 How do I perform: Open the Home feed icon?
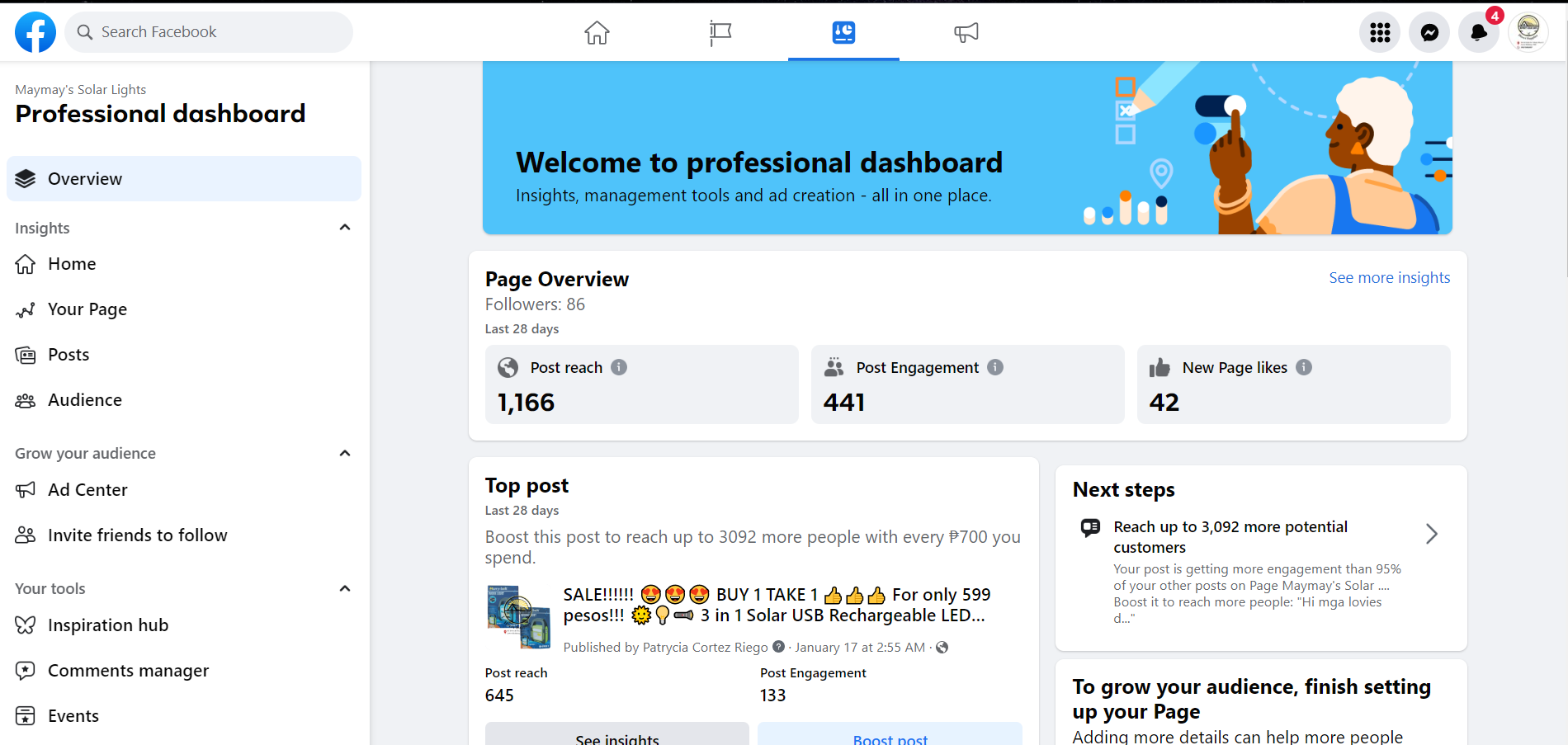597,32
